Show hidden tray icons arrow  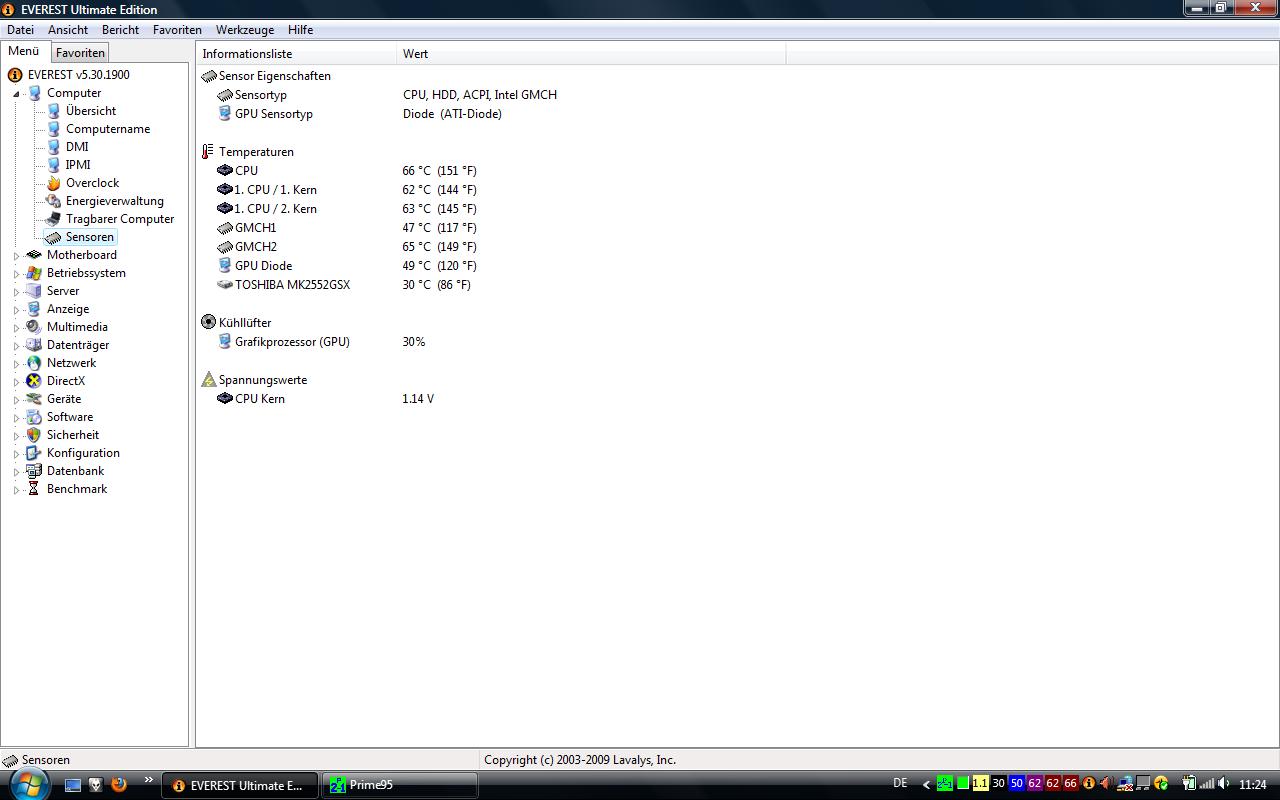[926, 785]
